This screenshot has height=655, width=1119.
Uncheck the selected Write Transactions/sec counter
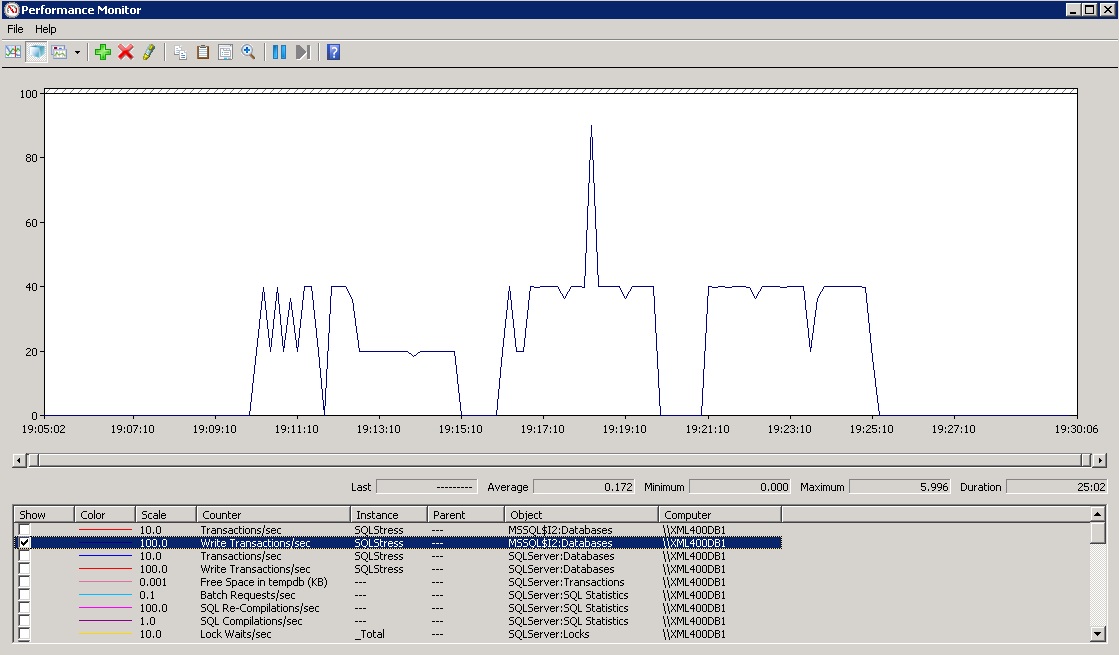[x=25, y=543]
